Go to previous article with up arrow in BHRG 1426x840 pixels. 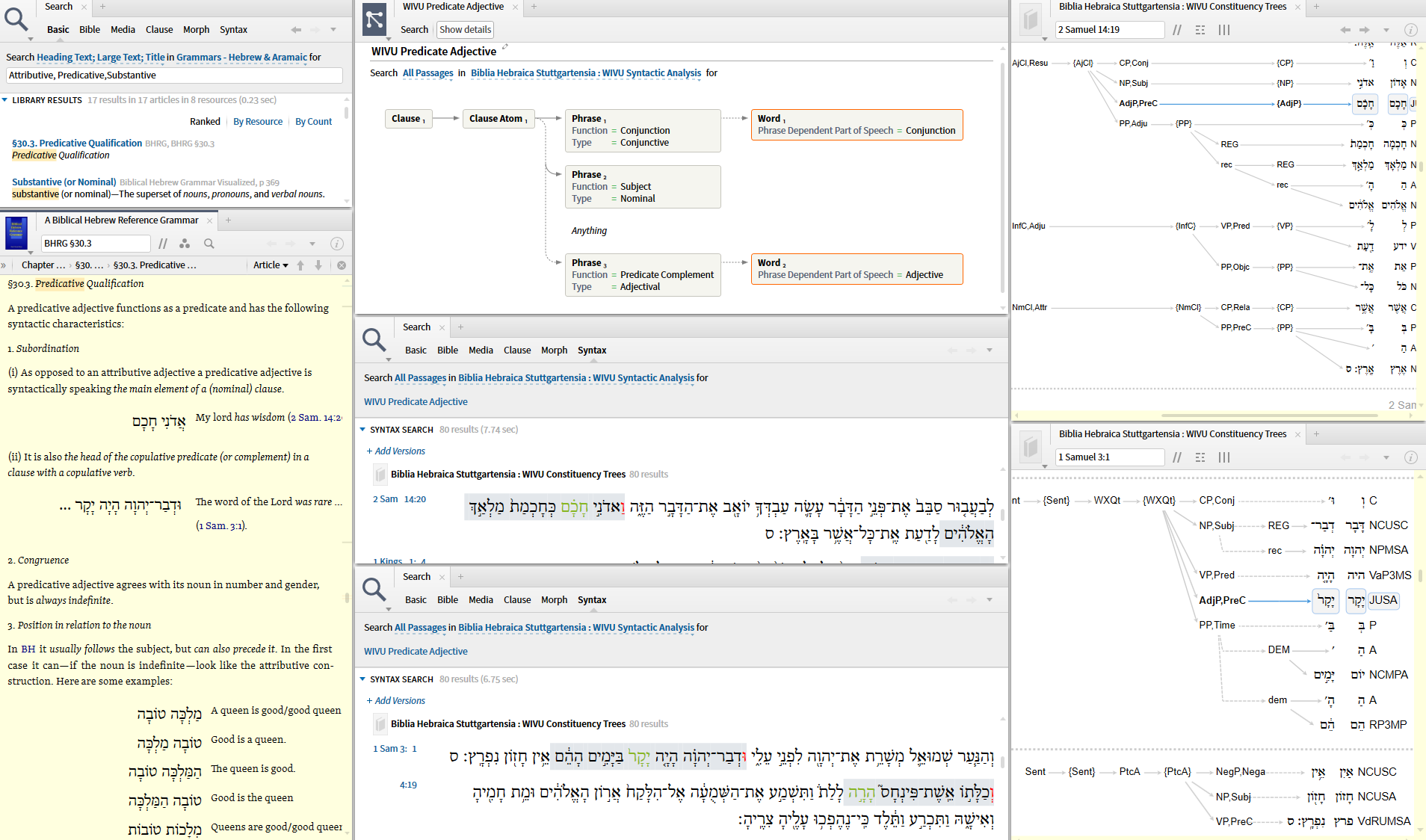[x=300, y=265]
